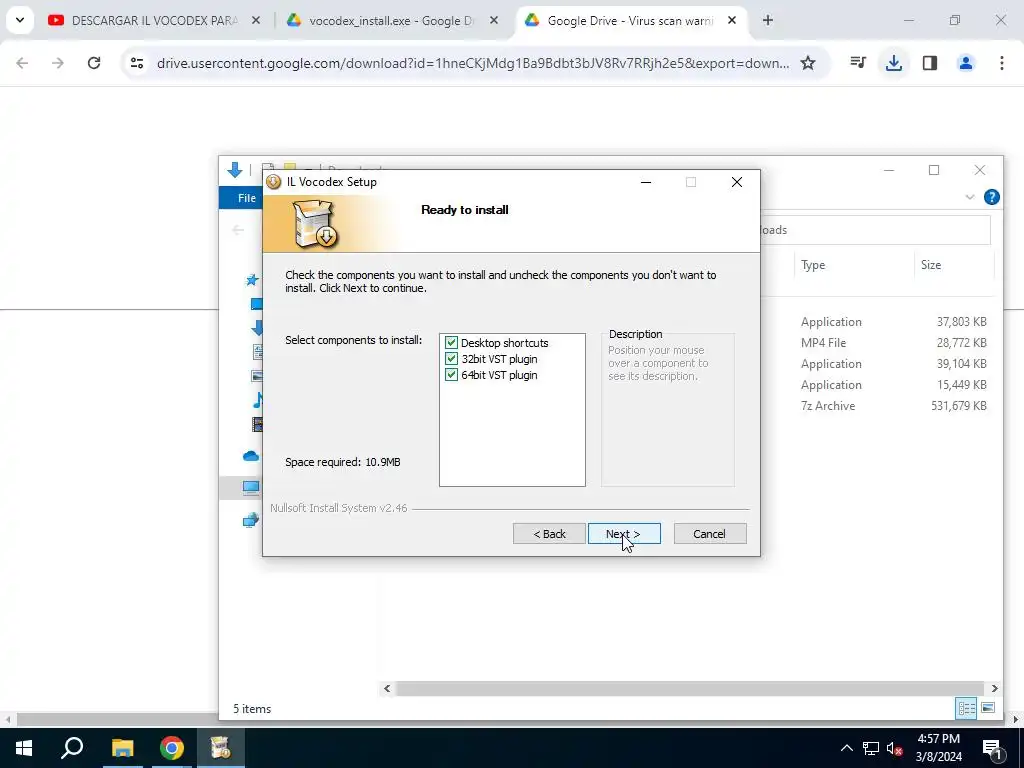Click the Explorer horizontal scrollbar track
Screen dimensions: 1024x768
(690, 688)
